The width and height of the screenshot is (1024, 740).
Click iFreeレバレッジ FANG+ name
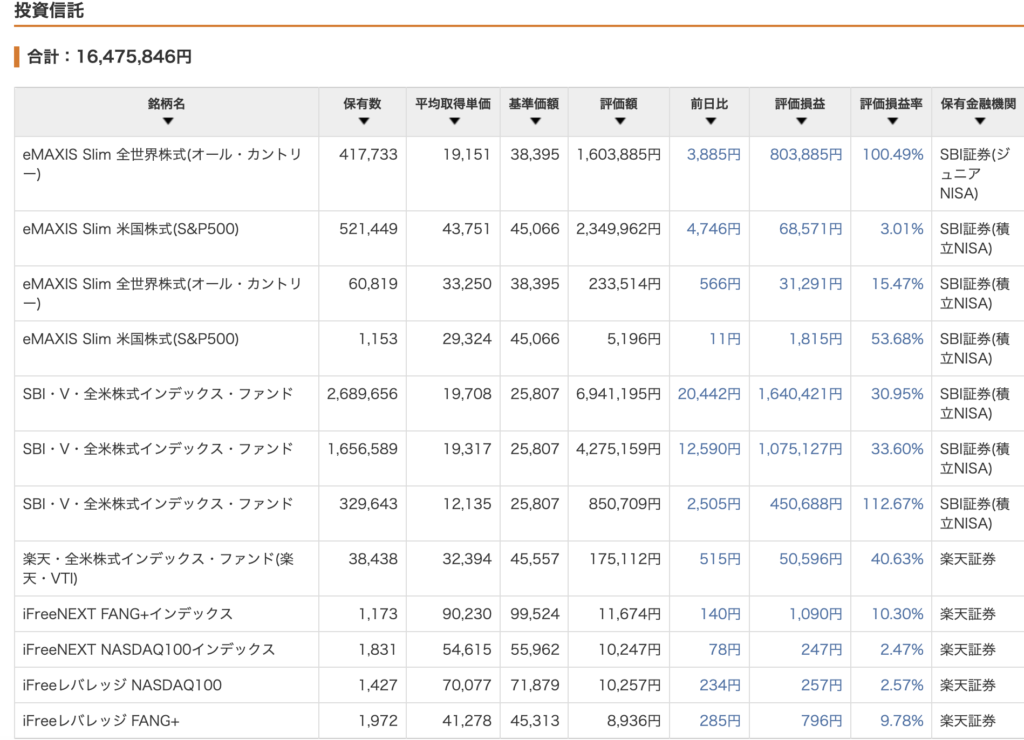point(101,720)
